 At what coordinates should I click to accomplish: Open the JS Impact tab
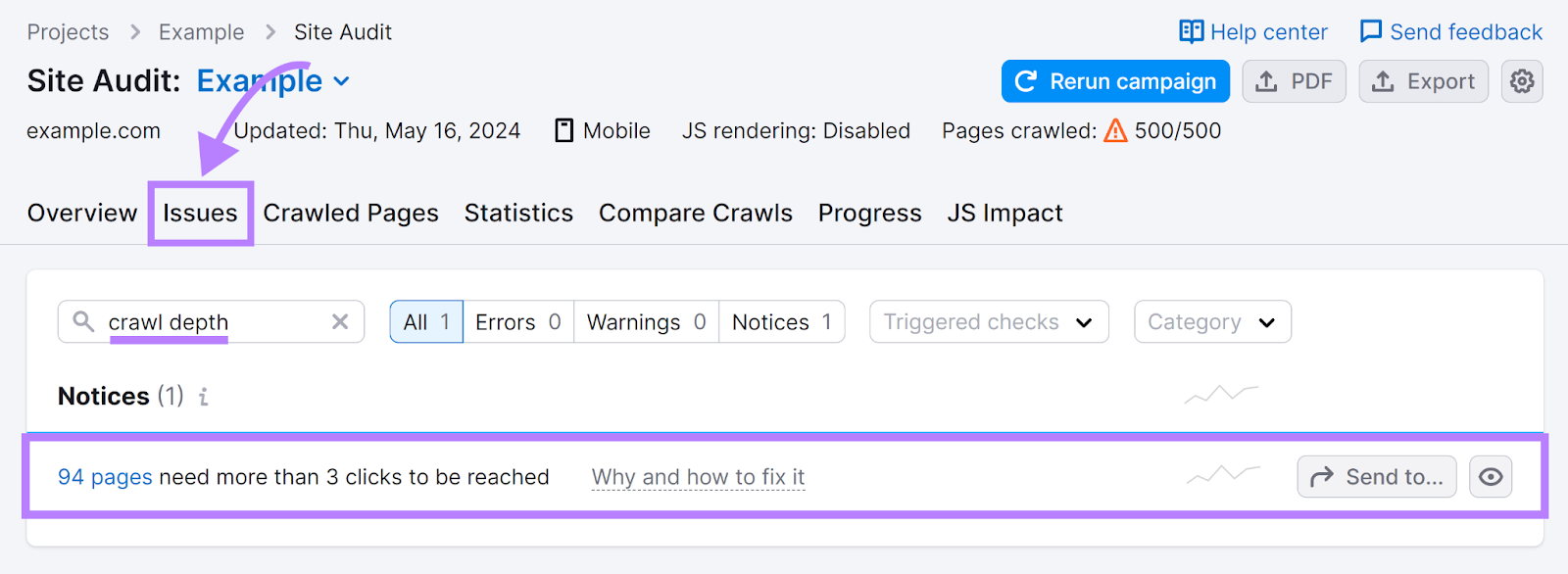point(1004,213)
